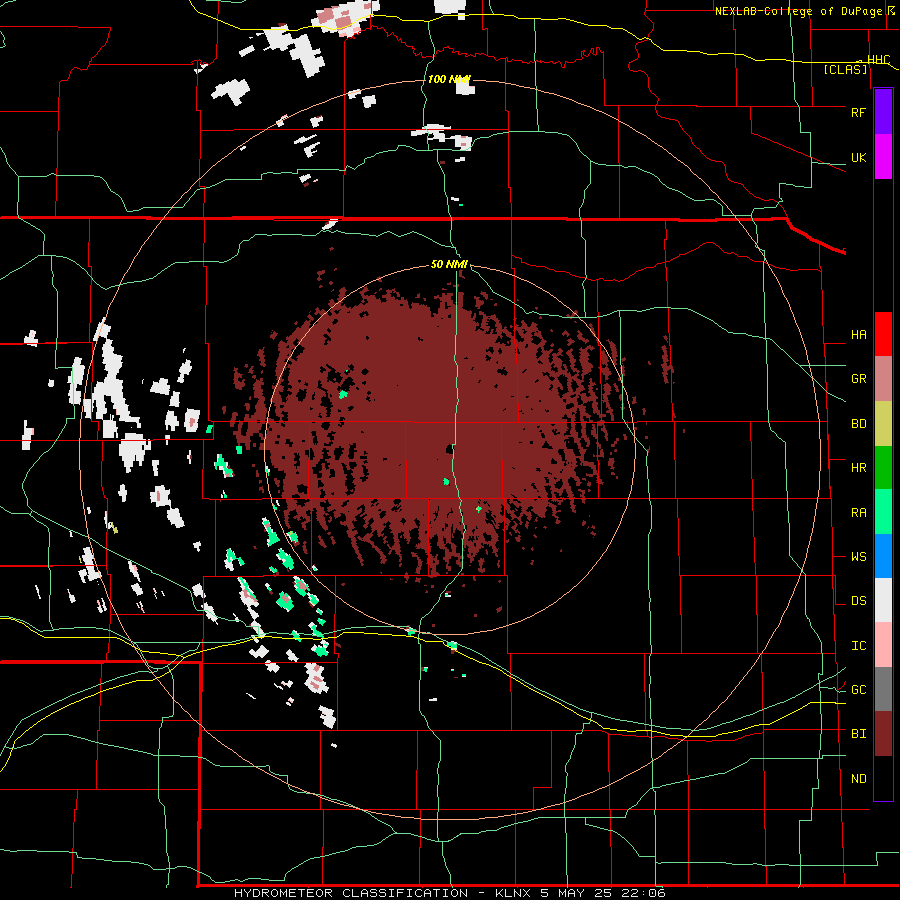Click the 'HR' legend label
The height and width of the screenshot is (900, 900).
[858, 468]
